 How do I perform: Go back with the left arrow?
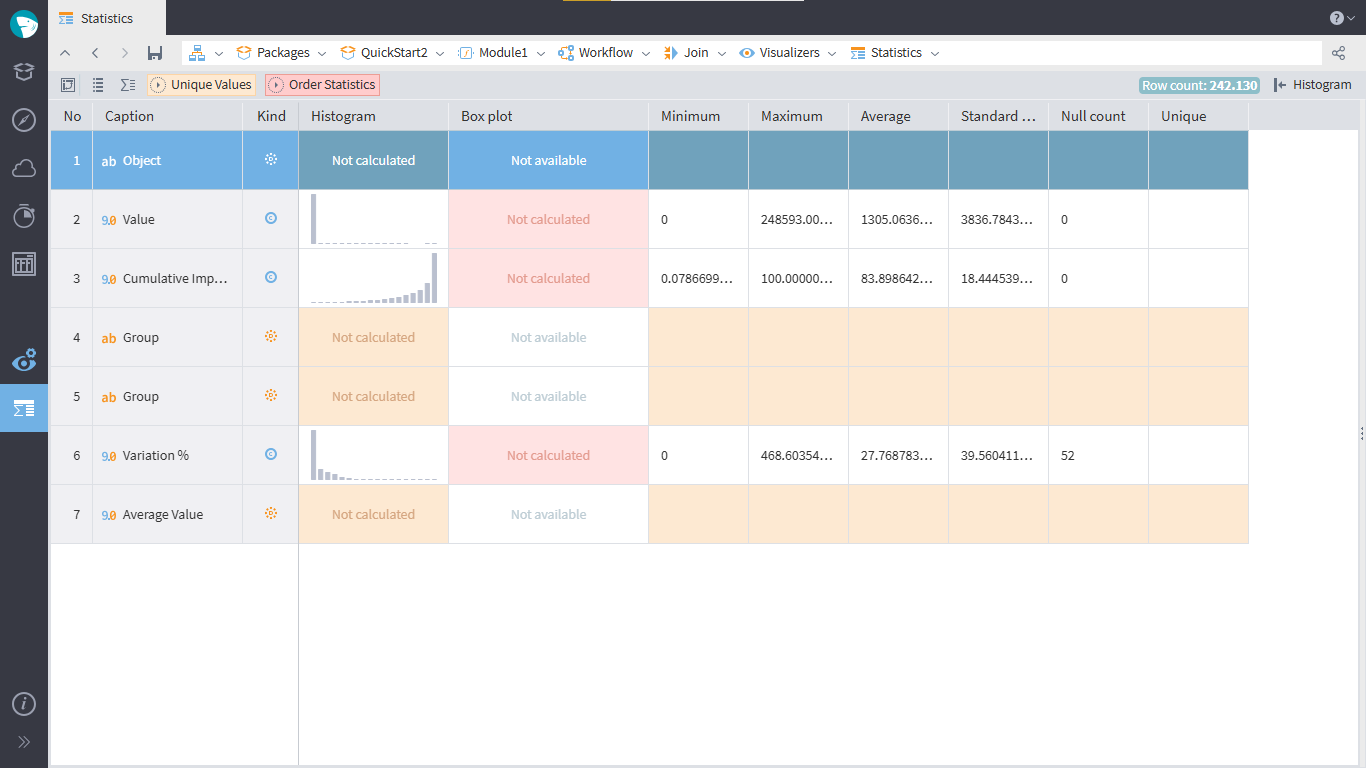point(95,53)
